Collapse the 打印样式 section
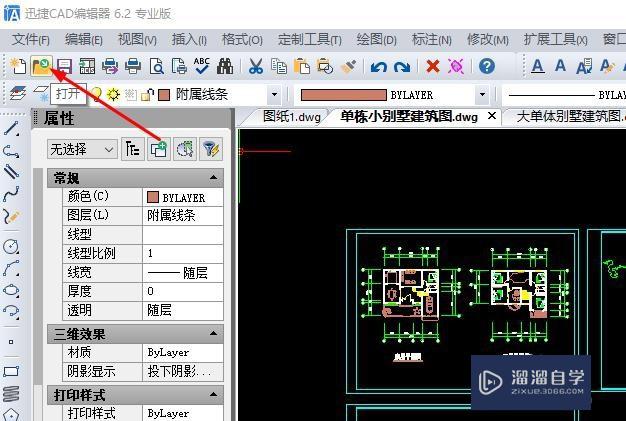Viewport: 626px width, 421px height. pyautogui.click(x=214, y=394)
